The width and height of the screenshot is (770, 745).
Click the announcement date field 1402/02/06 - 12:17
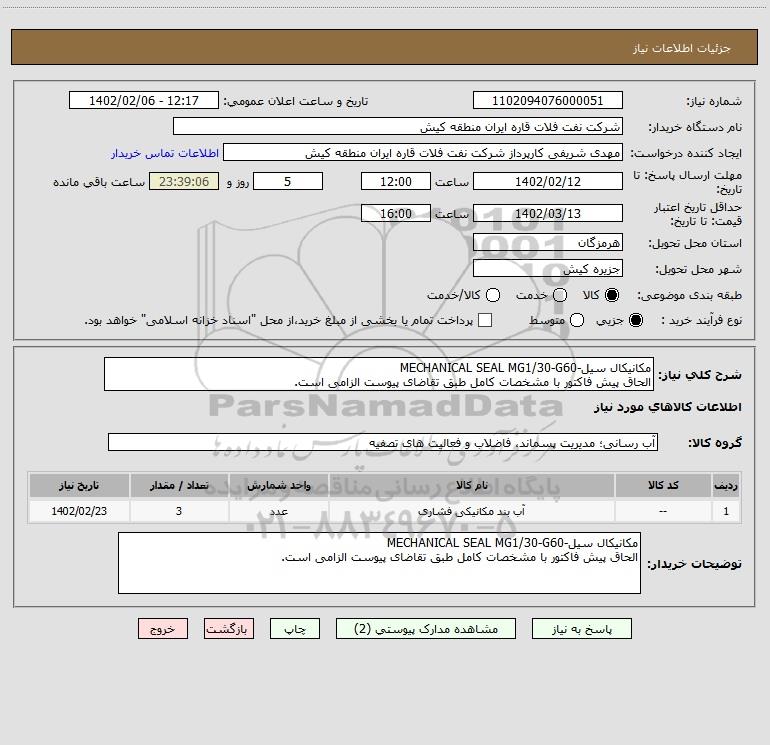coord(144,100)
